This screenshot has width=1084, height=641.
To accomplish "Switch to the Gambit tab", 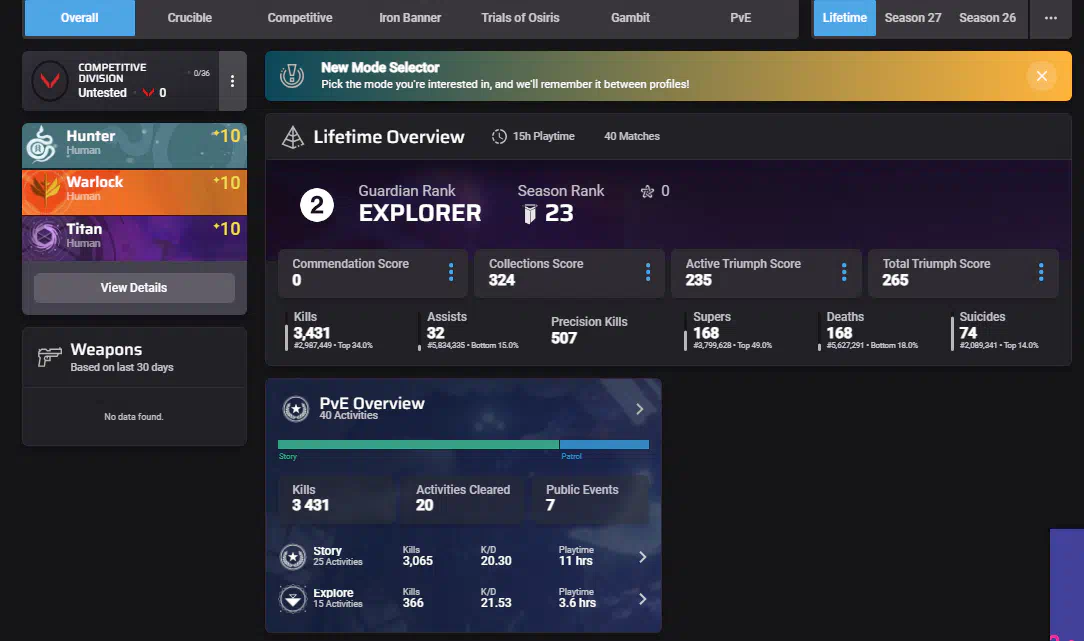I will click(x=630, y=18).
